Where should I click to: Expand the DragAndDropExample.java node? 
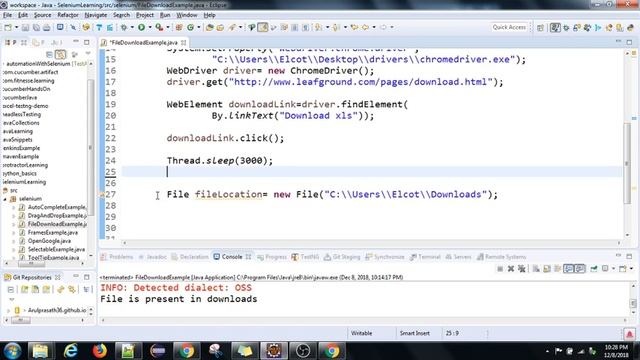[x=13, y=216]
